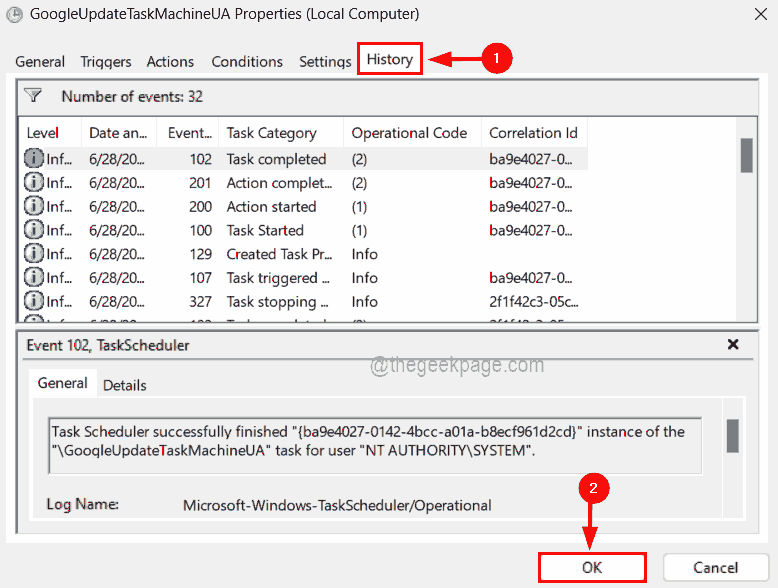Screen dimensions: 778x588
Task: Click date cell in event 100 row
Action: tap(117, 230)
